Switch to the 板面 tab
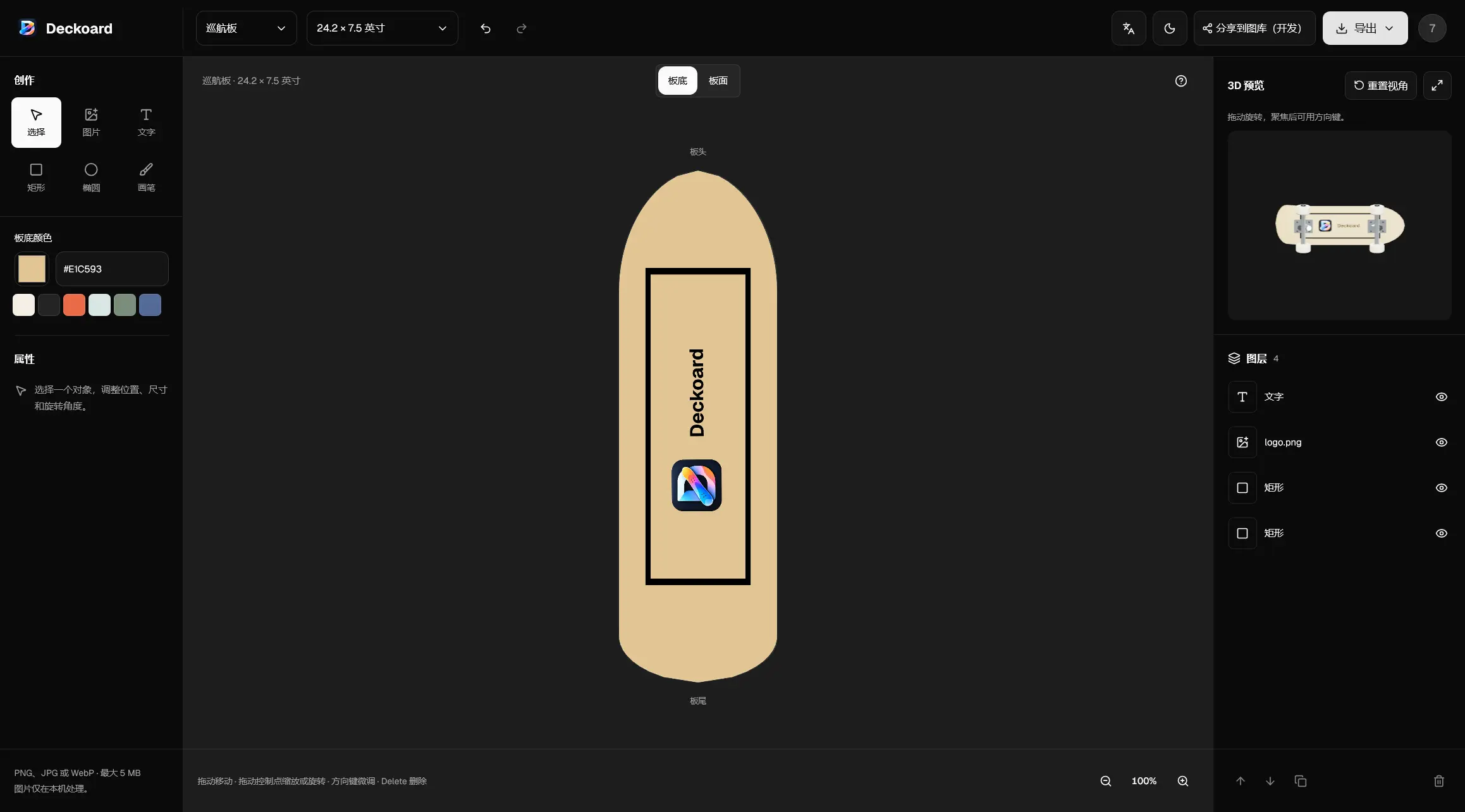Screen dimensions: 1465x812 tap(718, 81)
